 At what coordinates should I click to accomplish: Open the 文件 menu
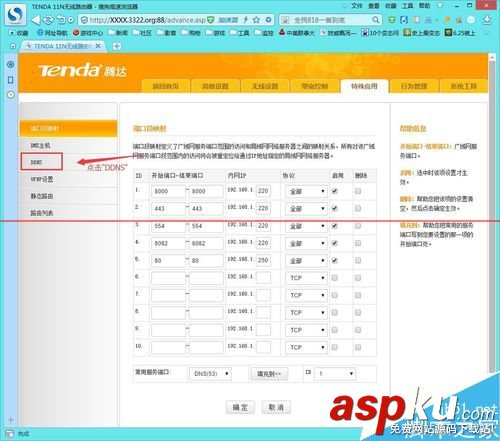pos(357,6)
